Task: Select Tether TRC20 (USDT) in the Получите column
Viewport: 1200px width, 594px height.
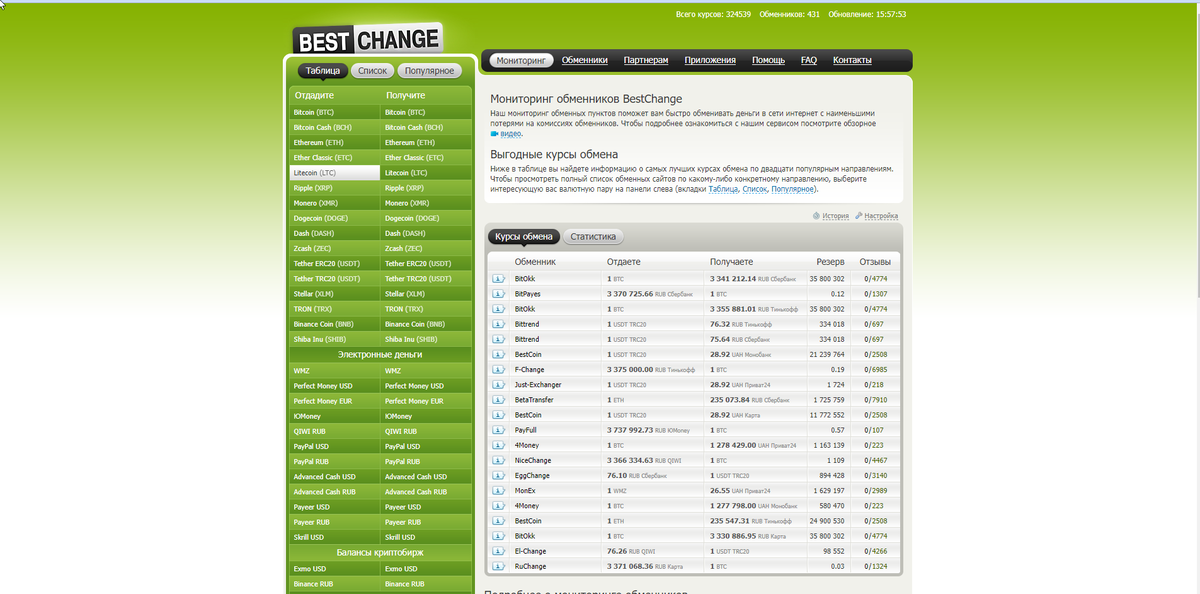Action: tap(427, 279)
